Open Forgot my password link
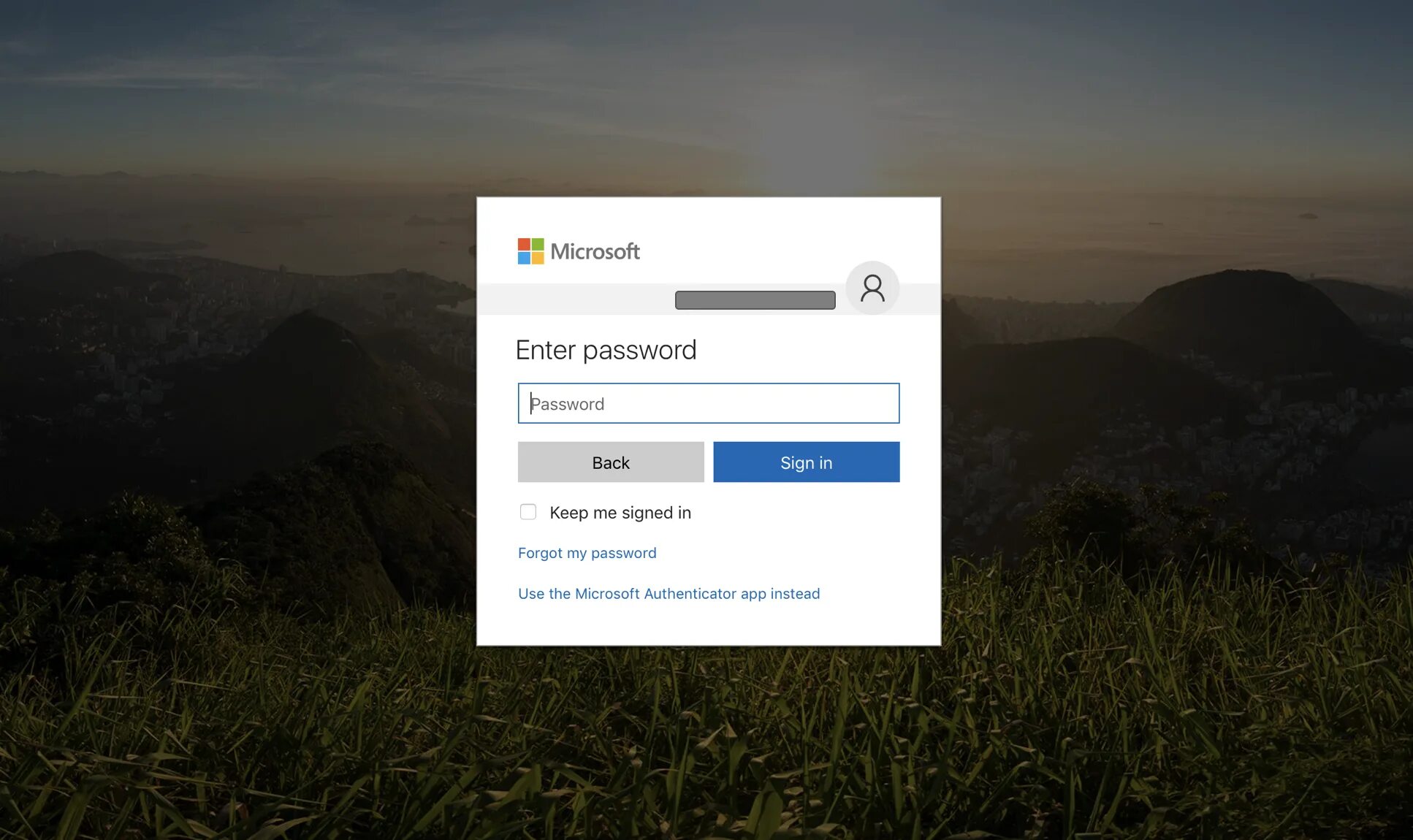1413x840 pixels. click(587, 552)
